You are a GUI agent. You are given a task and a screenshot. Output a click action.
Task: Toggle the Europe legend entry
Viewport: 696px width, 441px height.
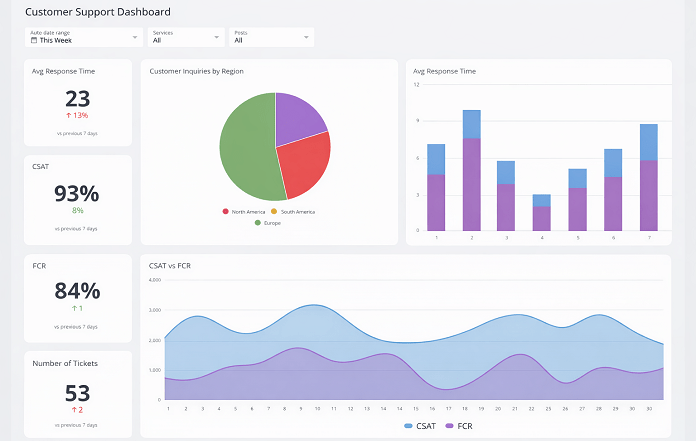click(x=268, y=222)
